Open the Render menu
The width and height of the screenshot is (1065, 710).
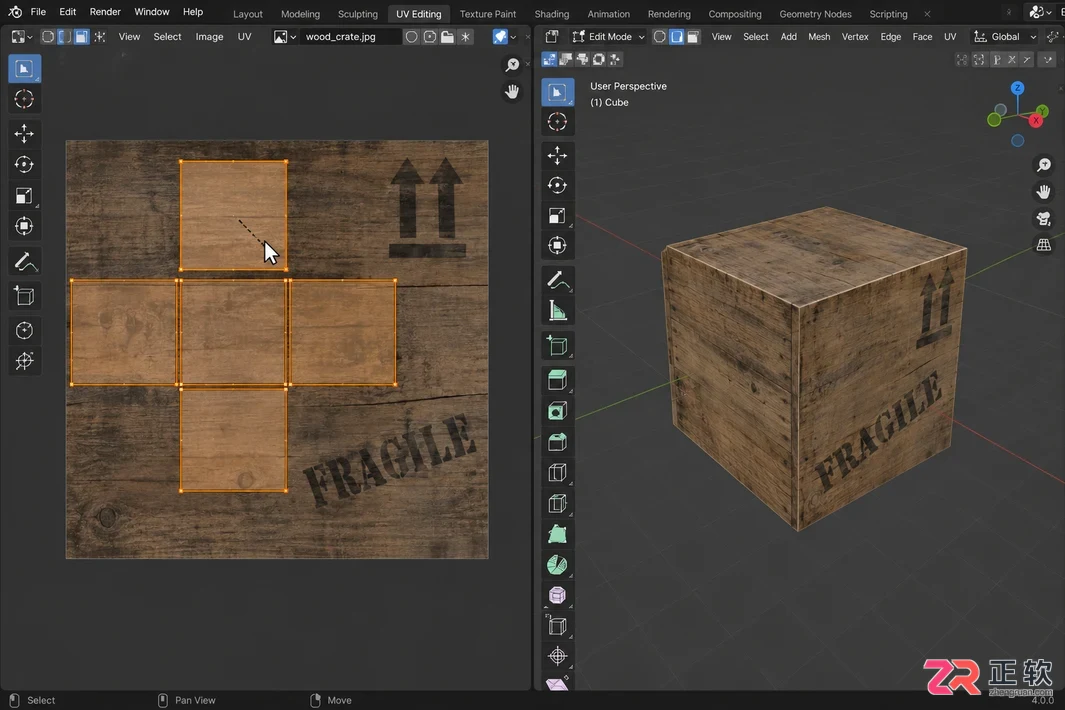coord(105,12)
